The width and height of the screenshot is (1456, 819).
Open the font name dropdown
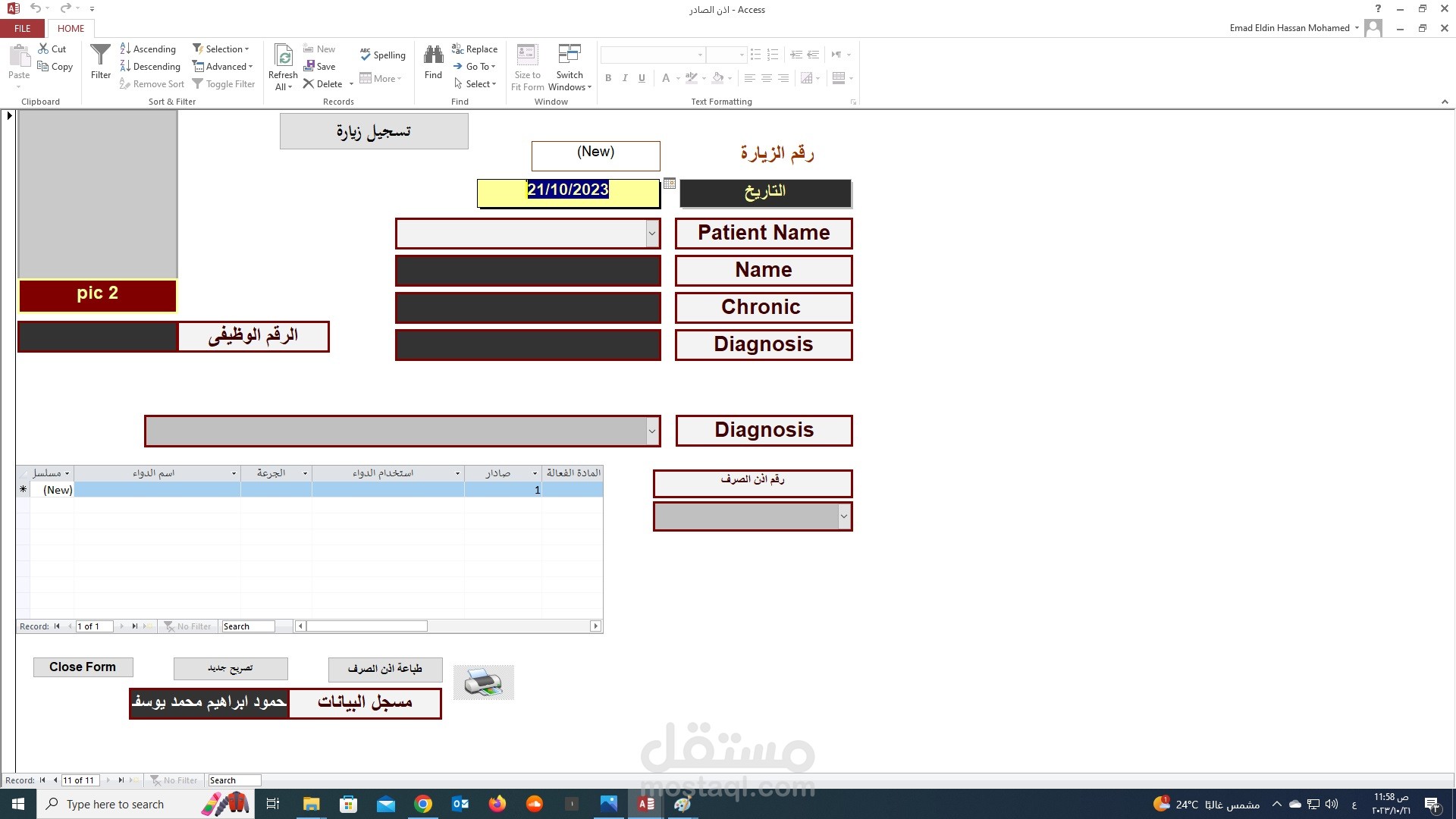point(700,55)
